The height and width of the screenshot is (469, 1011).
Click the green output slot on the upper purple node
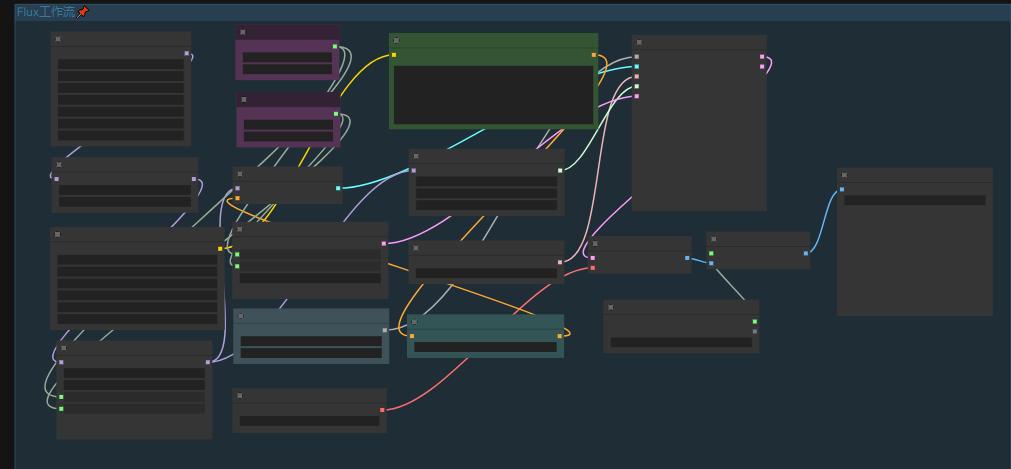335,46
